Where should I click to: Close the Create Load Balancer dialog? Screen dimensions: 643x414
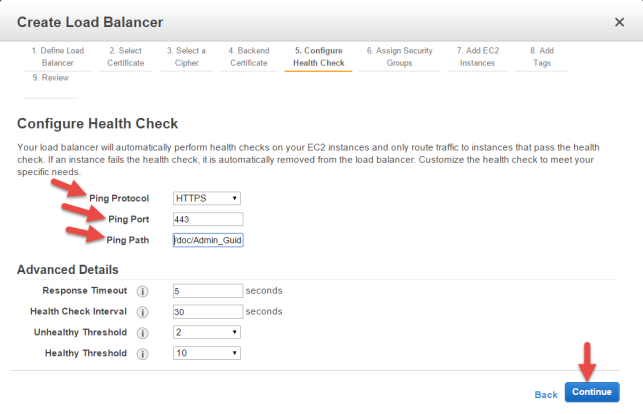pyautogui.click(x=619, y=22)
